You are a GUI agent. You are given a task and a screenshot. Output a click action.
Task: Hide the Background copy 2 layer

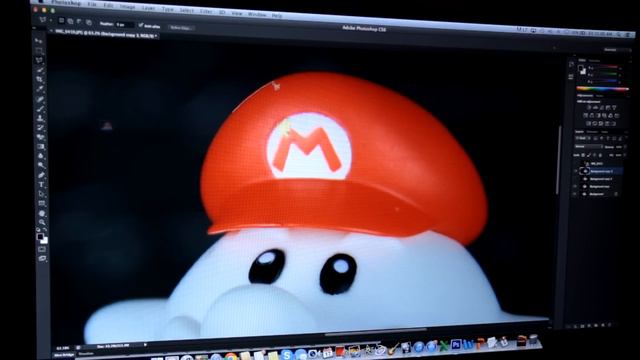pos(576,171)
